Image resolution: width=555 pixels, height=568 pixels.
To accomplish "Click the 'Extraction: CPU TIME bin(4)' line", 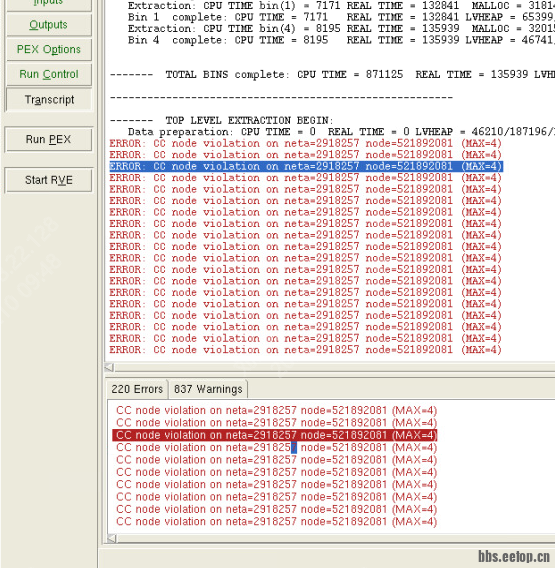I will coord(341,29).
